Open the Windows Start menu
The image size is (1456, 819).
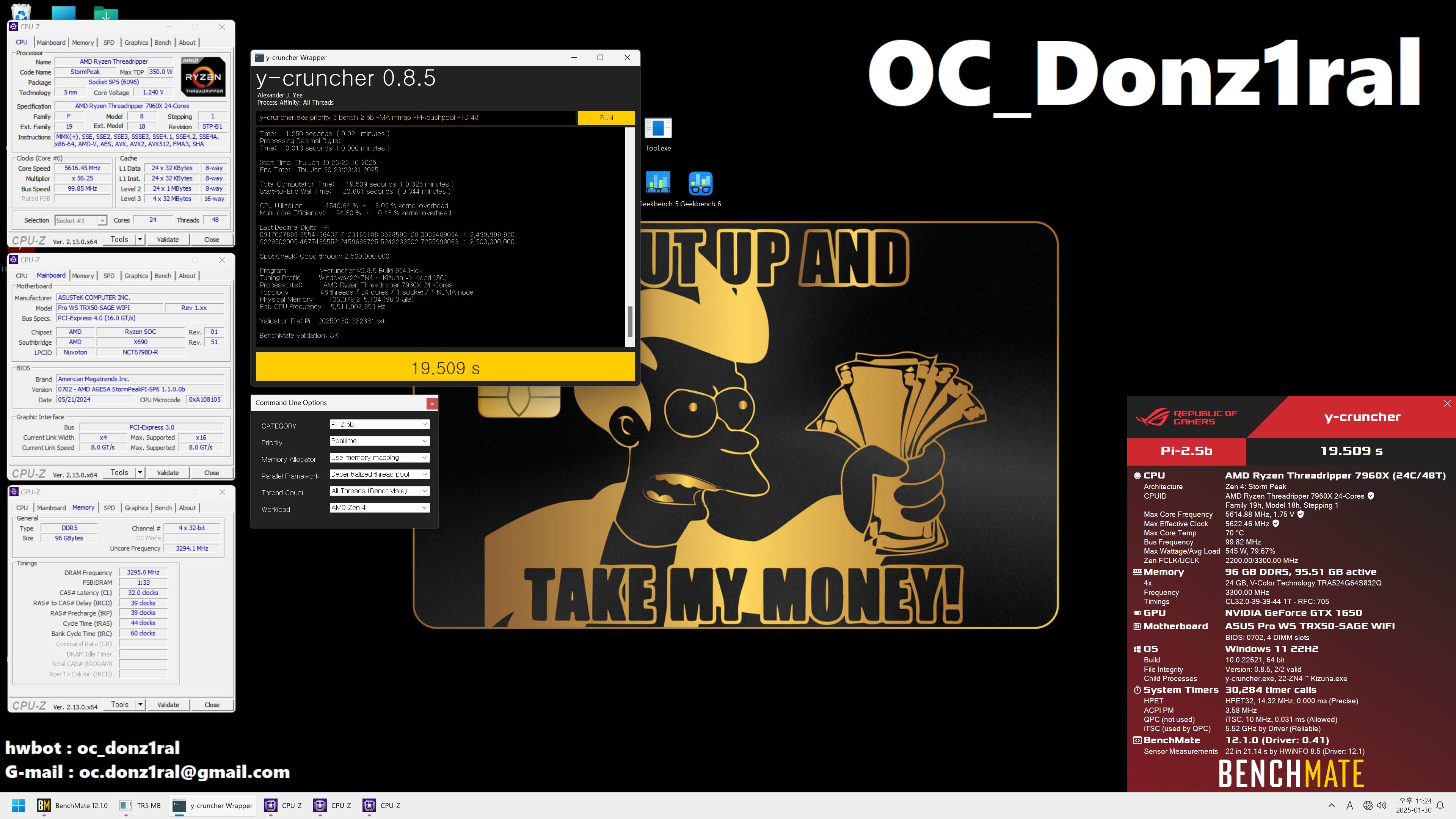(18, 805)
